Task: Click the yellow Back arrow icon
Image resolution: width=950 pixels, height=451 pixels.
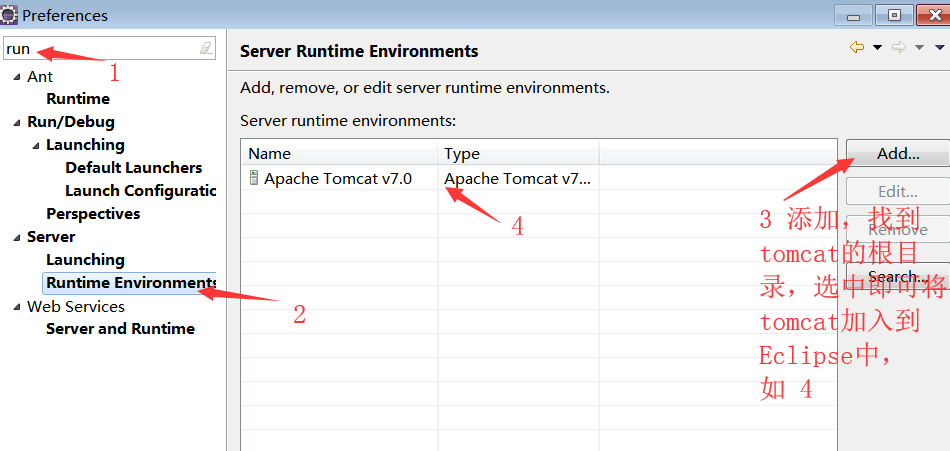Action: [857, 47]
